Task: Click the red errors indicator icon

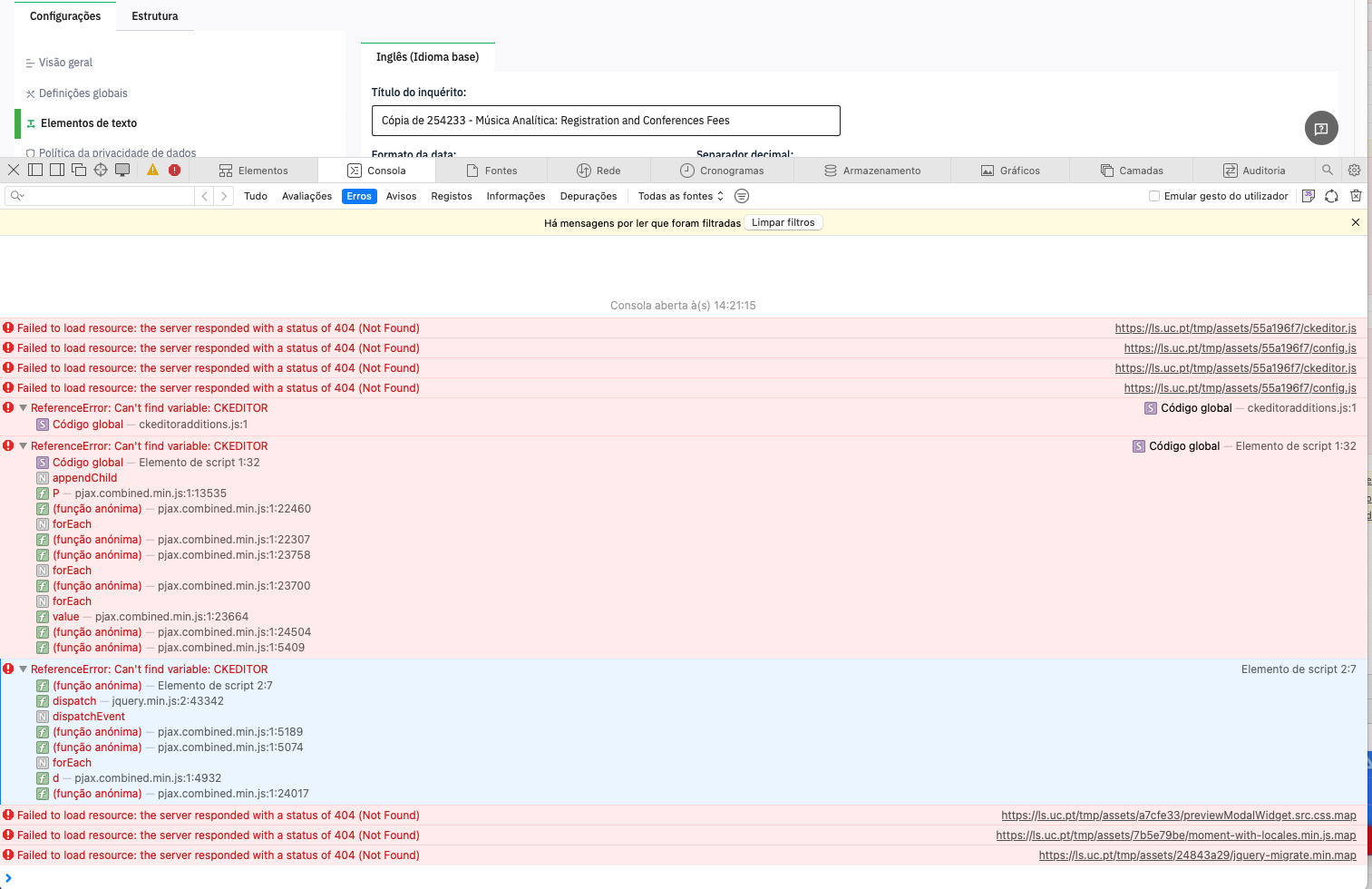Action: tap(174, 170)
